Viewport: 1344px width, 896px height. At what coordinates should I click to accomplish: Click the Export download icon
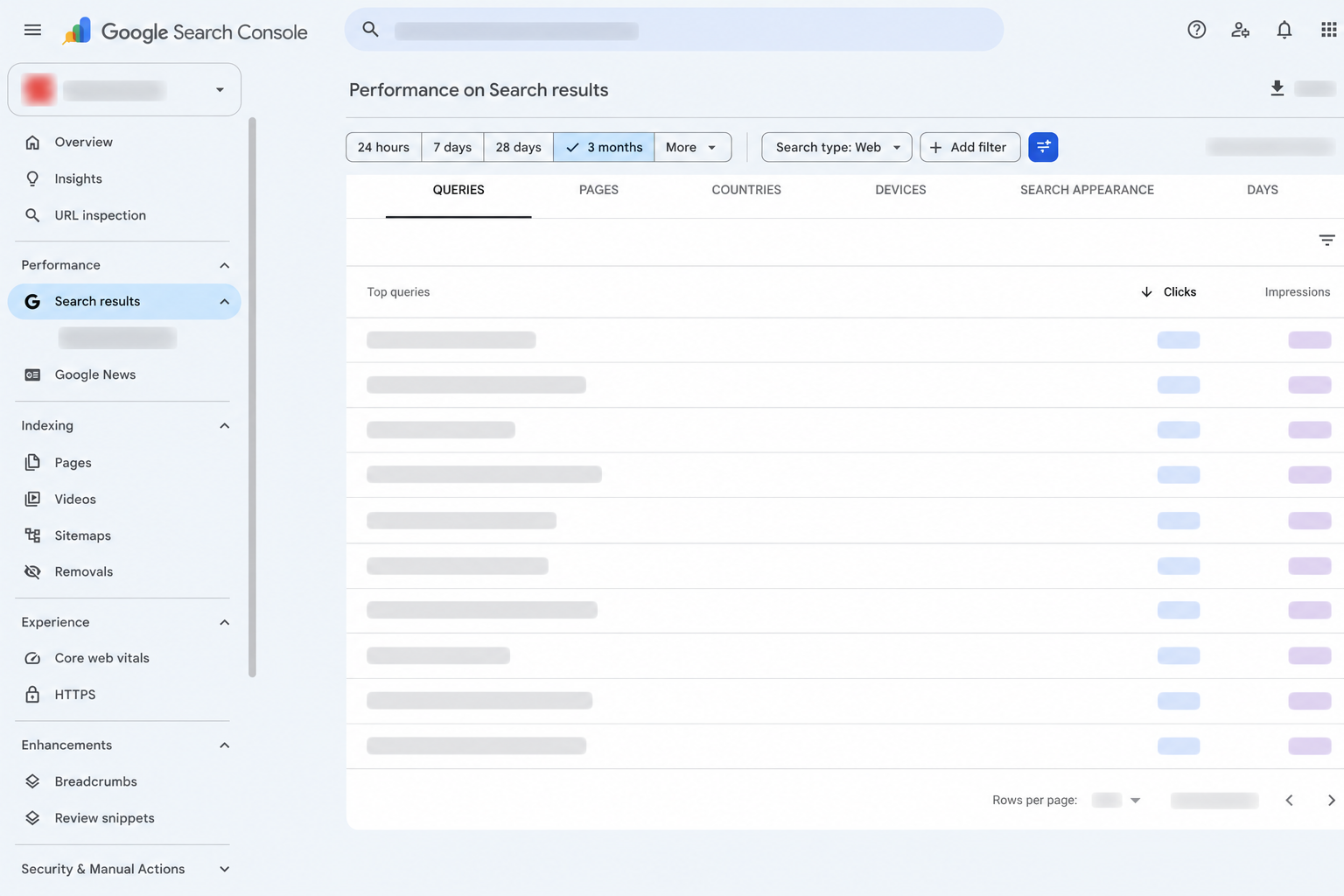tap(1277, 88)
